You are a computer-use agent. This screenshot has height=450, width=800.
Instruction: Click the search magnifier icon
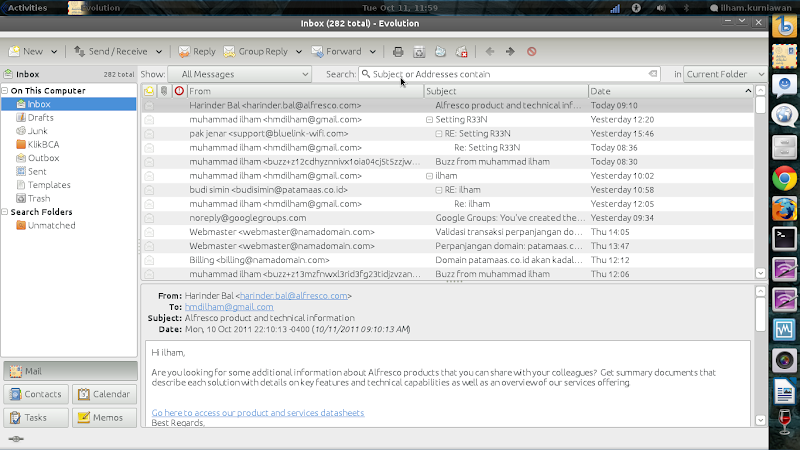click(366, 74)
